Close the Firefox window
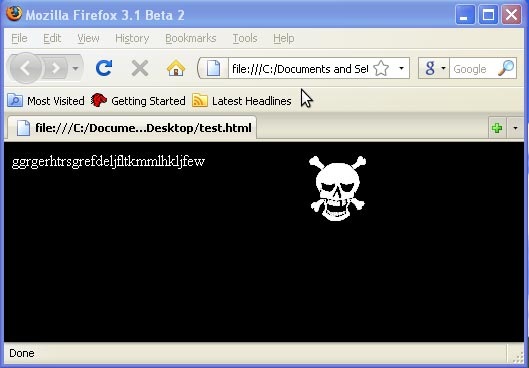 pyautogui.click(x=511, y=15)
